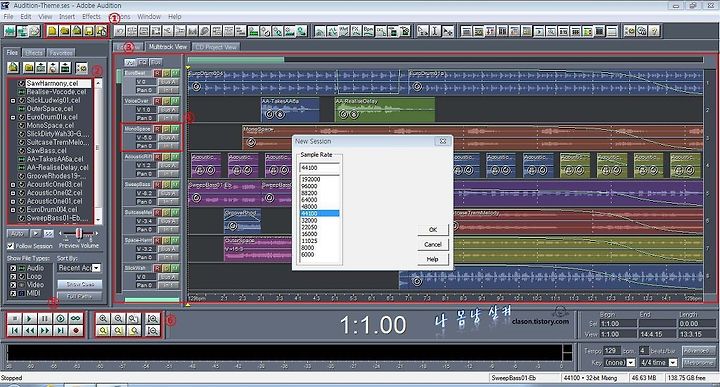Arm record (R) on EuroBeat track
Screen dimensions: 720x387
click(158, 73)
